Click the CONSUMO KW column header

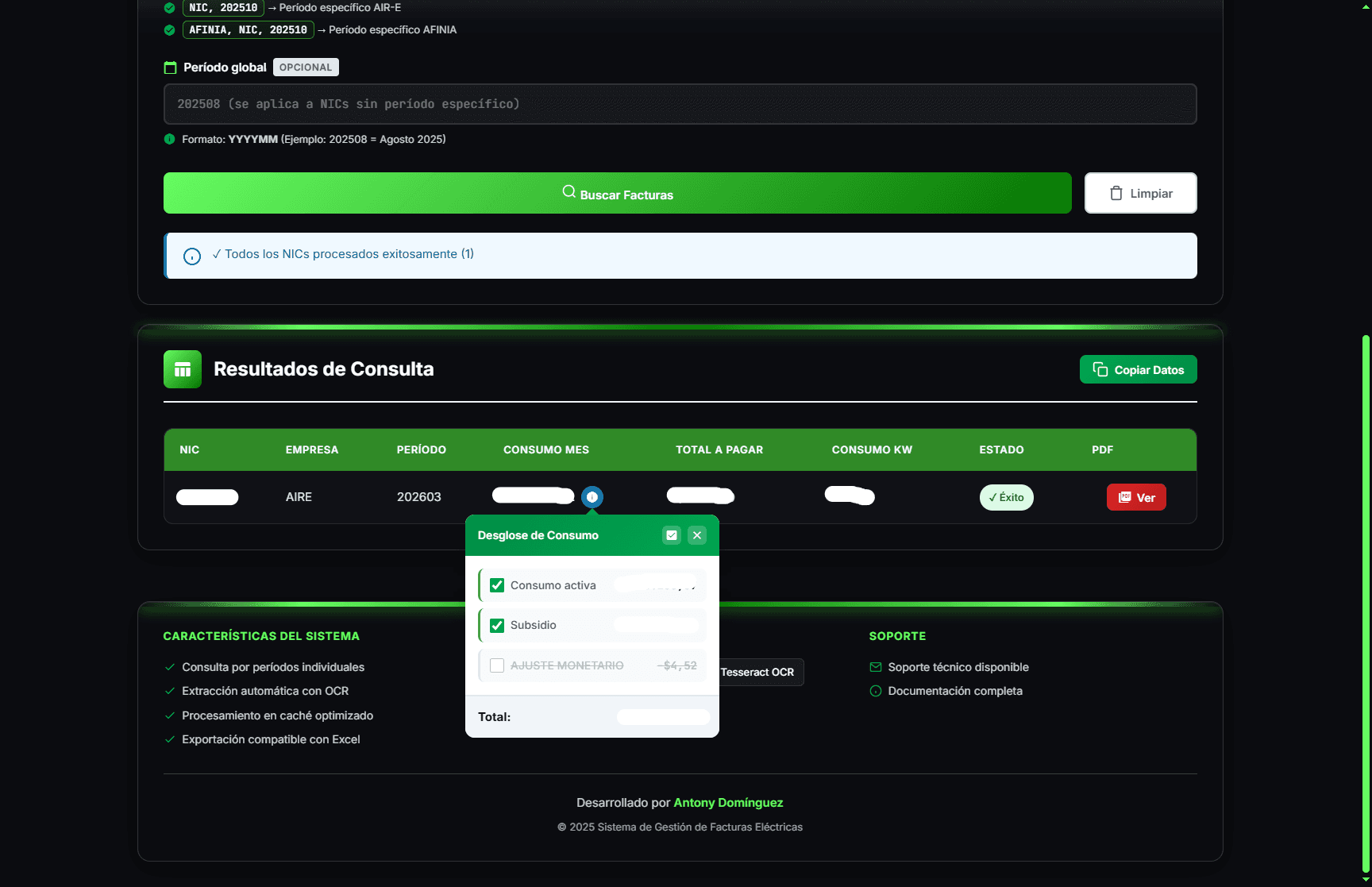point(872,449)
